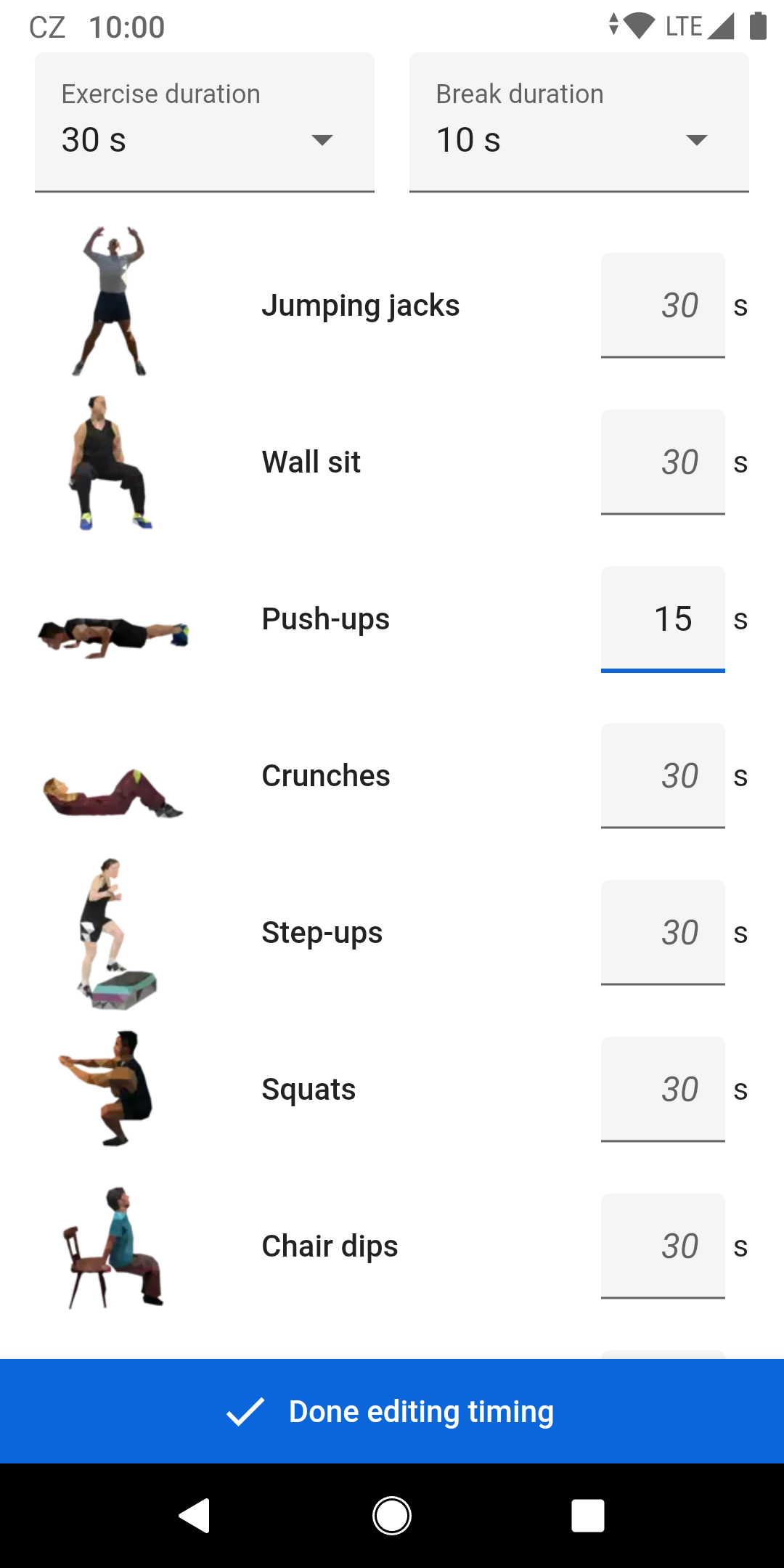Edit the Wall sit duration field
The image size is (784, 1568).
[x=663, y=462]
